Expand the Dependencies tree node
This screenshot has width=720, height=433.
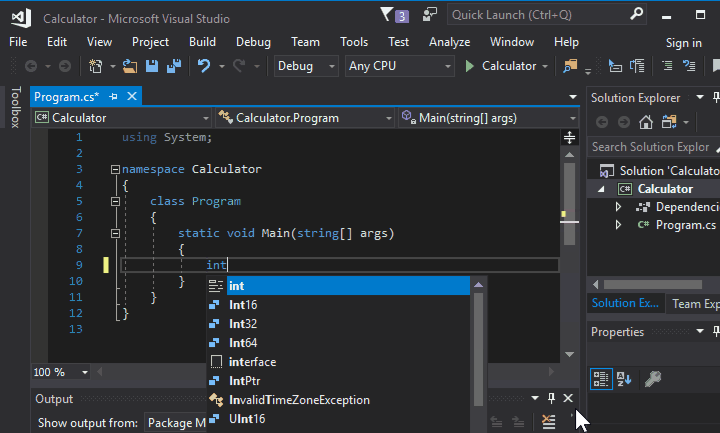pos(618,207)
